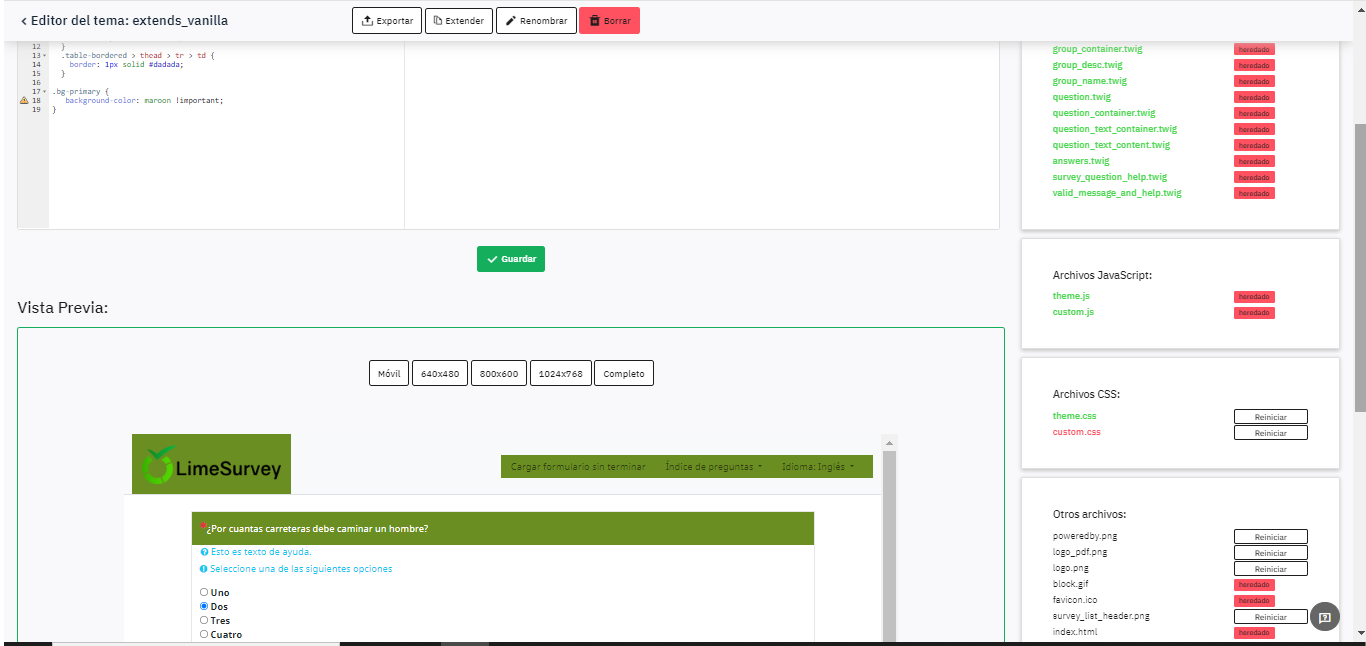
Task: Collapse code fold arrow on line 17
Action: click(44, 92)
